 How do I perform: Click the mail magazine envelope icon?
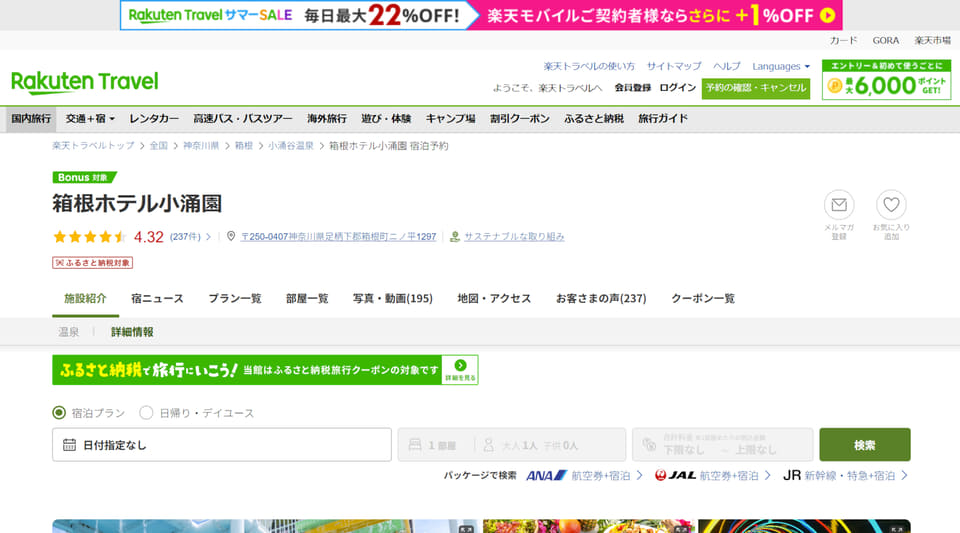pyautogui.click(x=839, y=205)
